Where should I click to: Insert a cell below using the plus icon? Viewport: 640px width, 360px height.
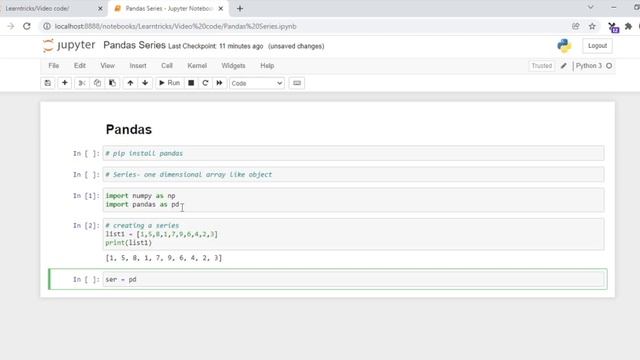click(64, 83)
